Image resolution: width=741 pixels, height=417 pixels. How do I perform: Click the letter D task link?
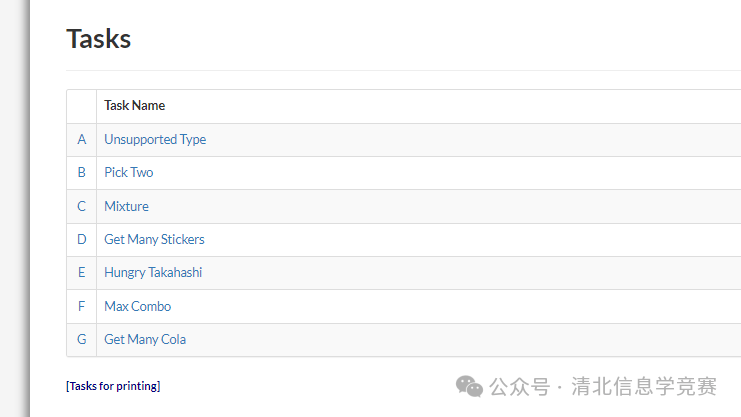point(82,239)
